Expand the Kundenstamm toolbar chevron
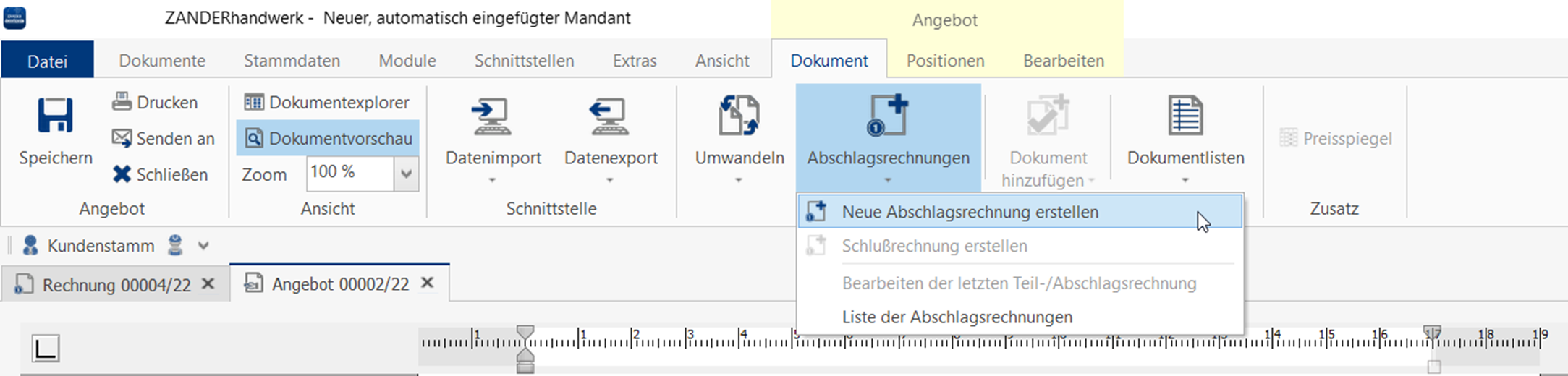 (203, 246)
